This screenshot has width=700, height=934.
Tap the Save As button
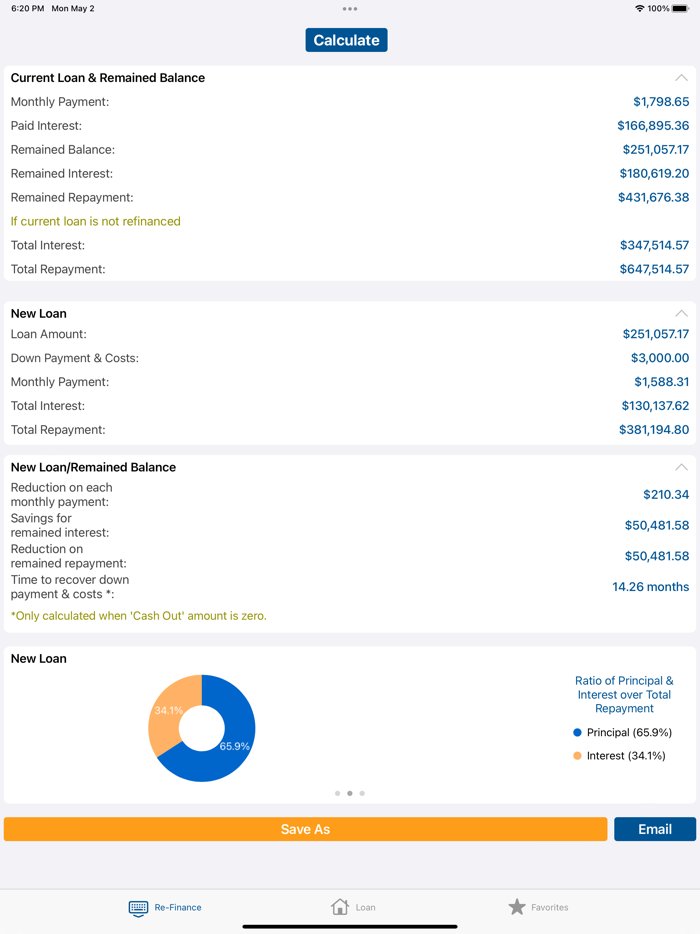tap(305, 829)
